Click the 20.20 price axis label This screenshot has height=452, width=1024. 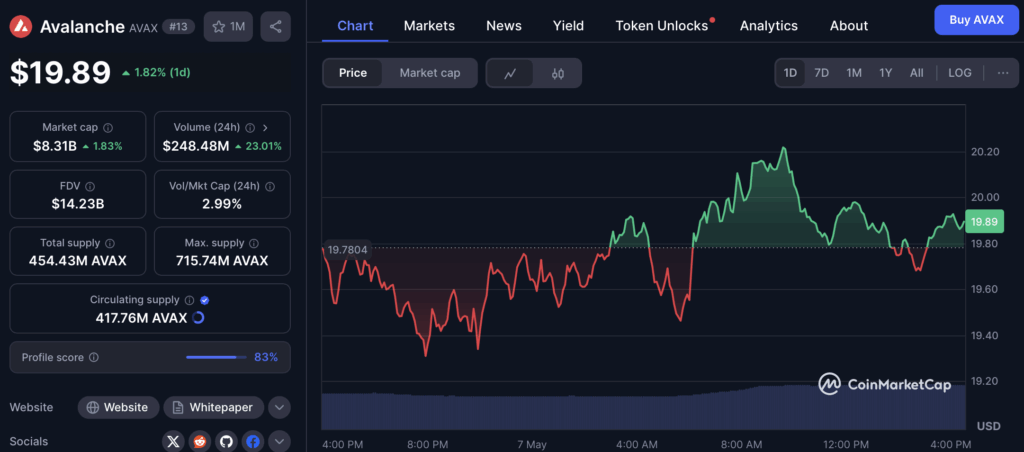pos(985,152)
